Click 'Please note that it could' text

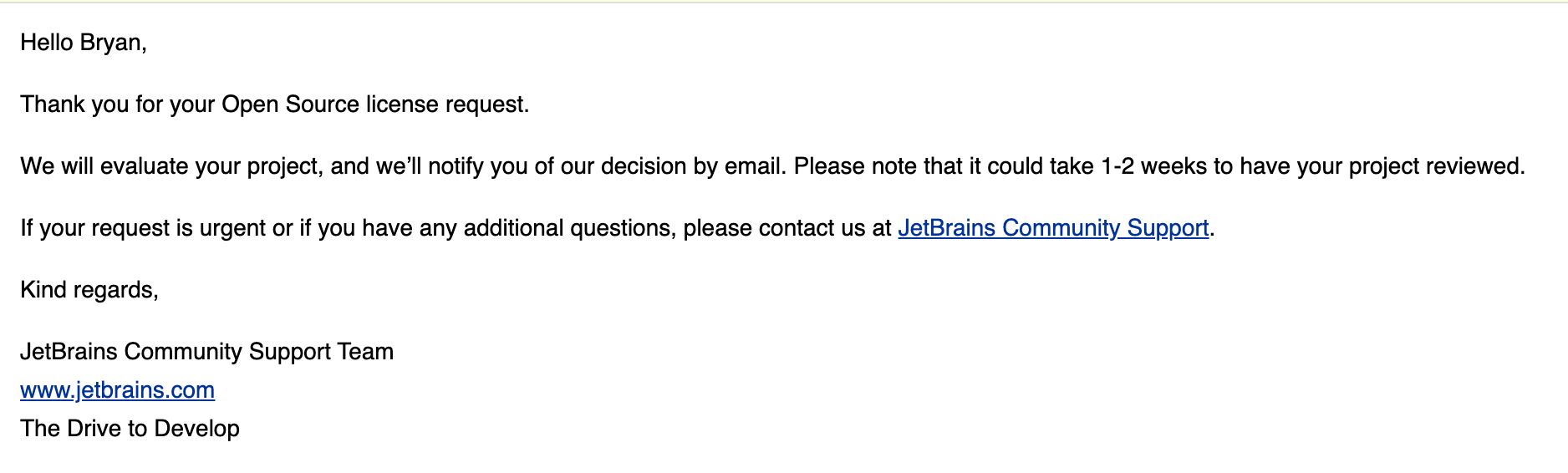coord(919,165)
